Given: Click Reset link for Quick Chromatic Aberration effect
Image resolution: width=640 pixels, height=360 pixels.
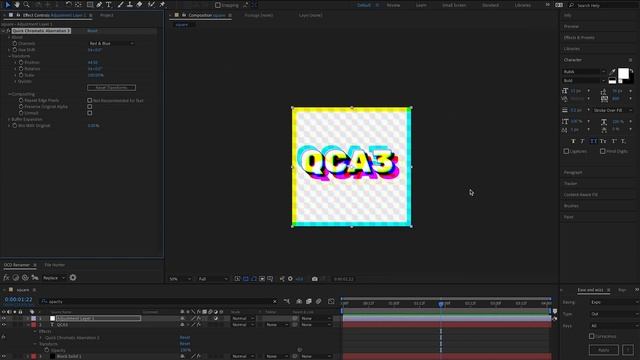Looking at the screenshot, I should pyautogui.click(x=92, y=31).
